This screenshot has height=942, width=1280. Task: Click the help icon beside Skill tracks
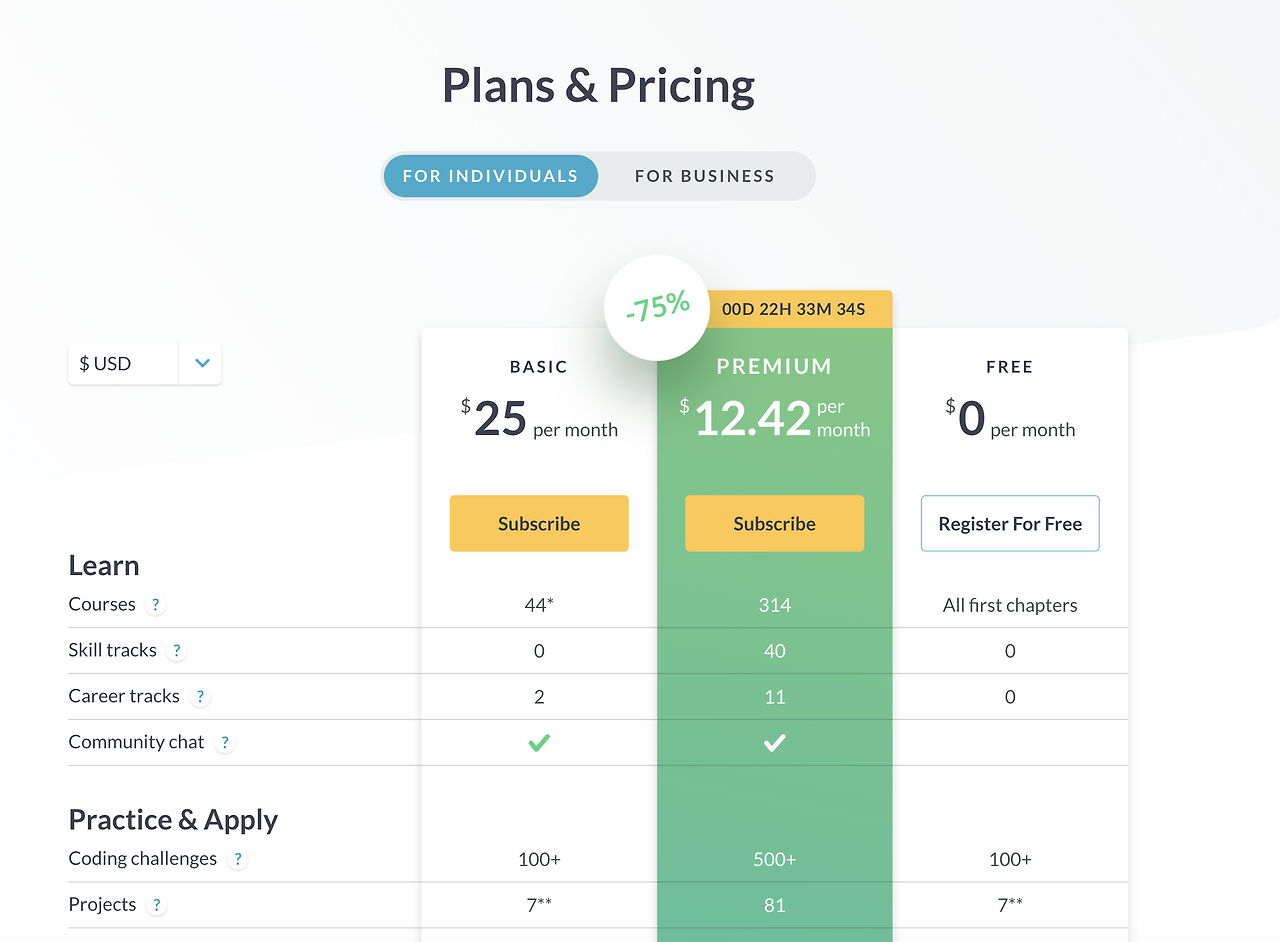coord(176,651)
